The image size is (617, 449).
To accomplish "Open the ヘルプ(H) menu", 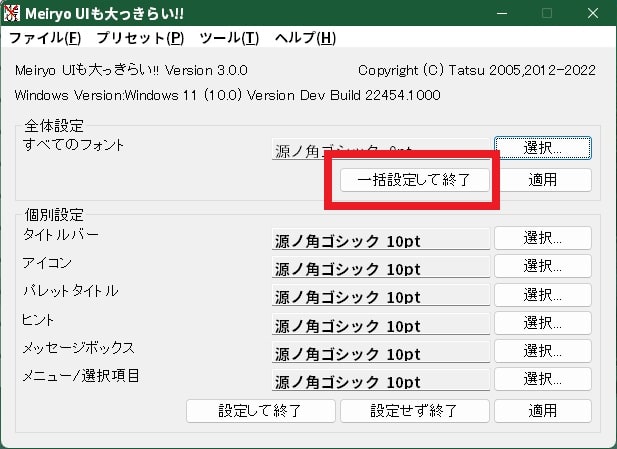I will pos(305,38).
